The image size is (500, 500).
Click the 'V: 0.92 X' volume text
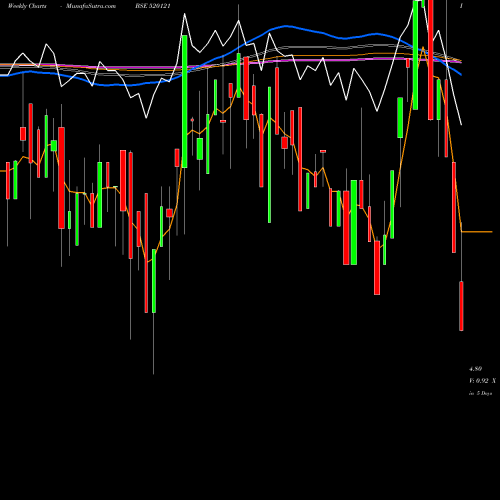pos(482,381)
